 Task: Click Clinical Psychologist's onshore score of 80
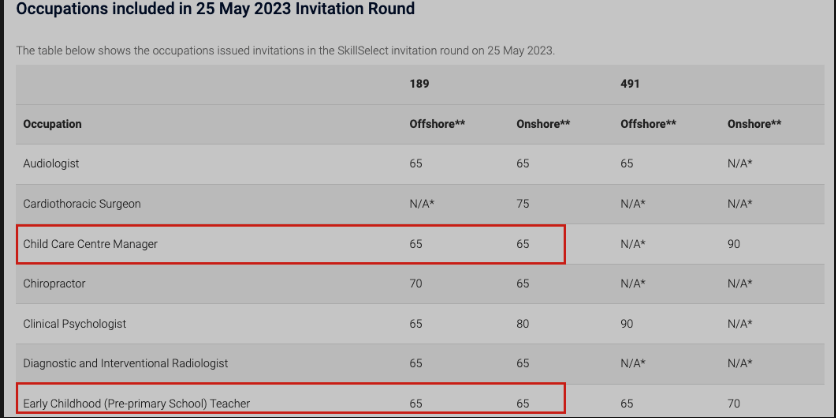[x=523, y=324]
